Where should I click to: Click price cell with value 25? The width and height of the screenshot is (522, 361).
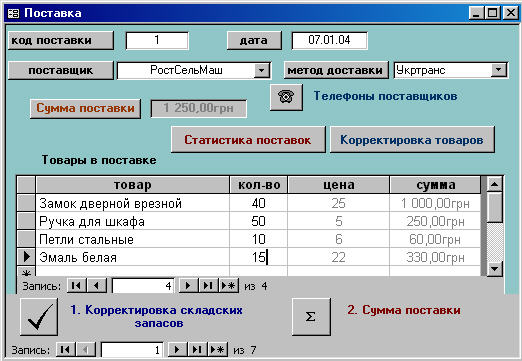[339, 203]
